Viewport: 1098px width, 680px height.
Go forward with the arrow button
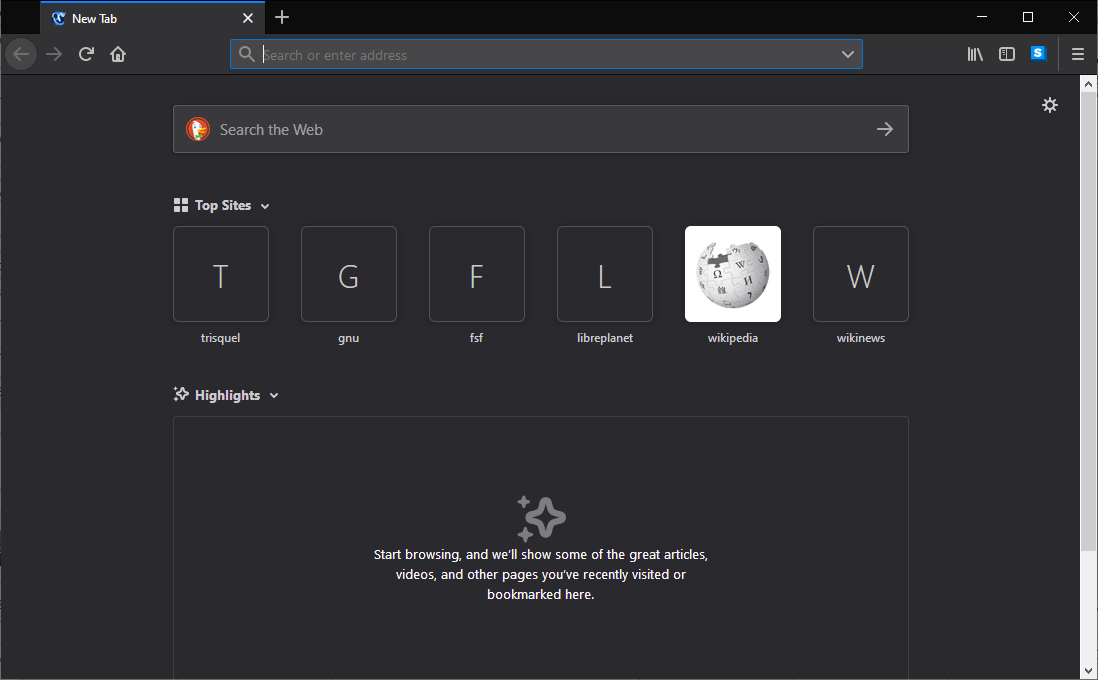pyautogui.click(x=54, y=54)
